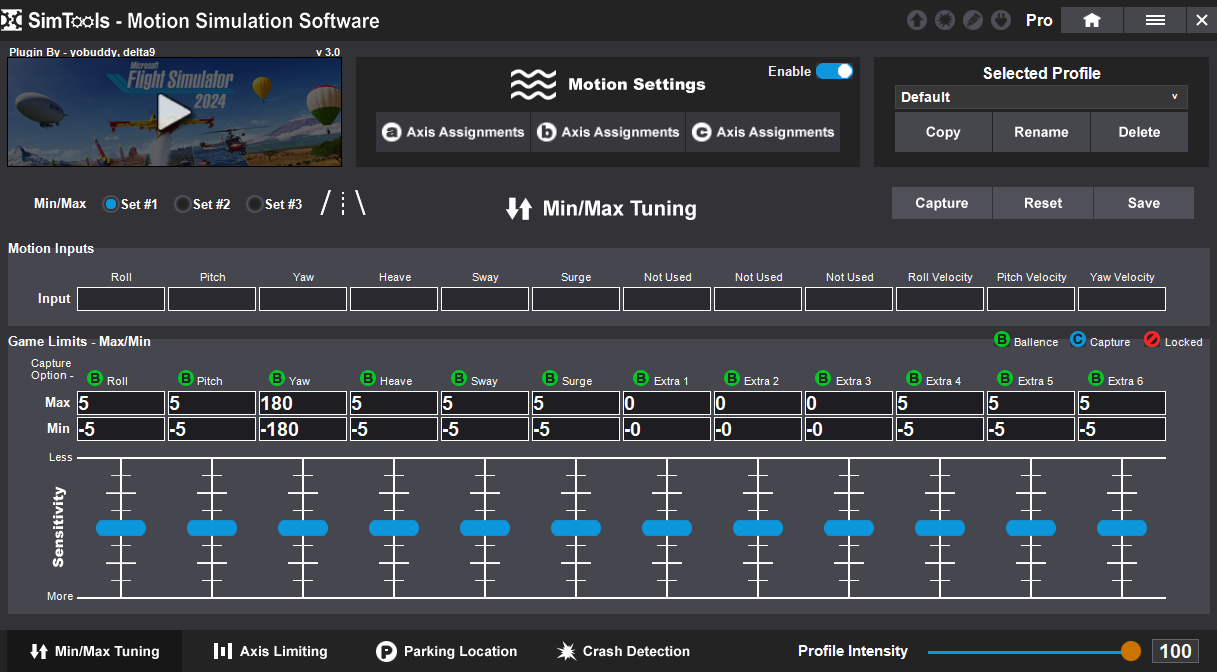Screen dimensions: 1217x672
Task: Click the pencil edit icon in title bar
Action: pos(973,20)
